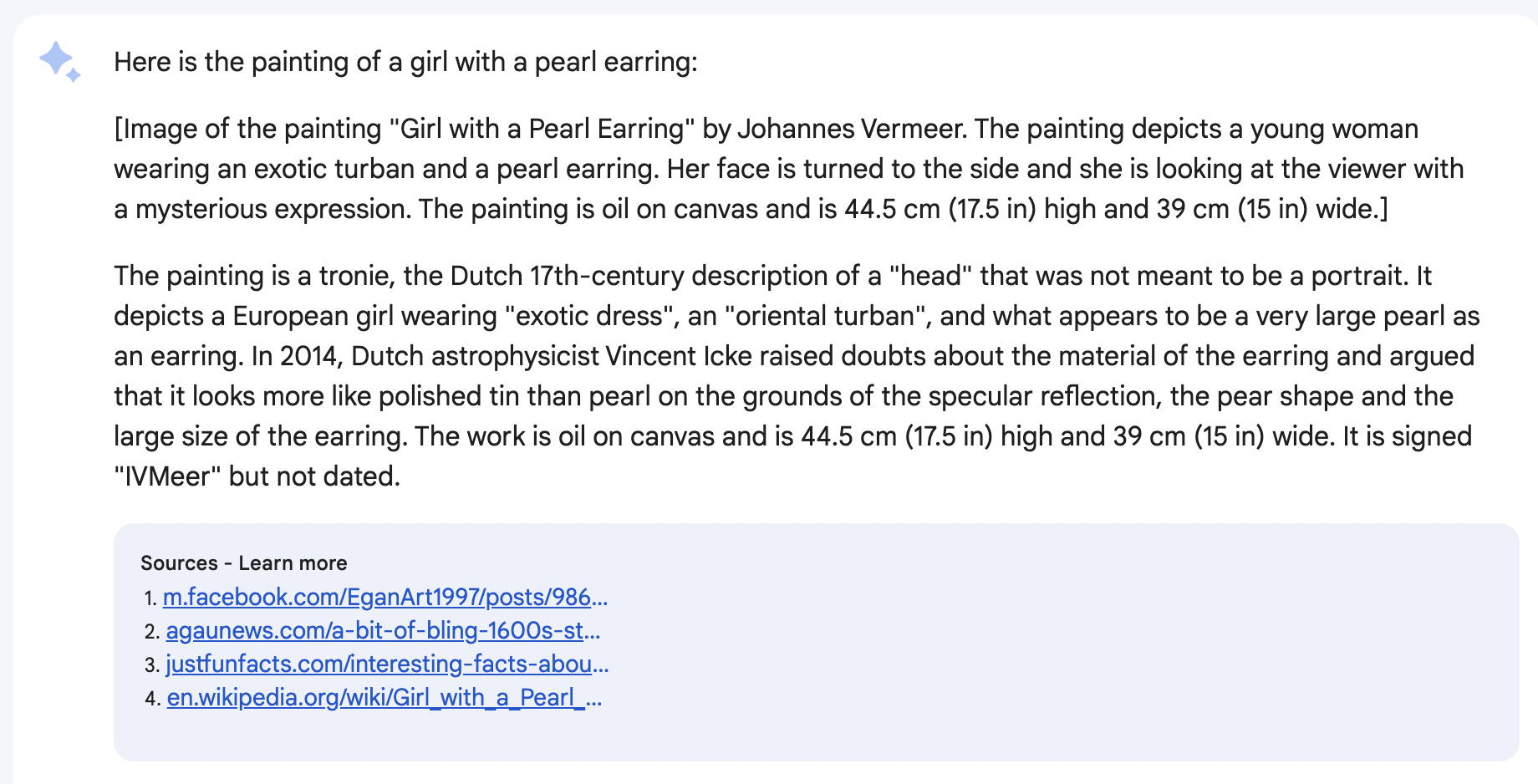Click "Learn more" in the Sources header
Image resolution: width=1538 pixels, height=784 pixels.
pos(293,563)
